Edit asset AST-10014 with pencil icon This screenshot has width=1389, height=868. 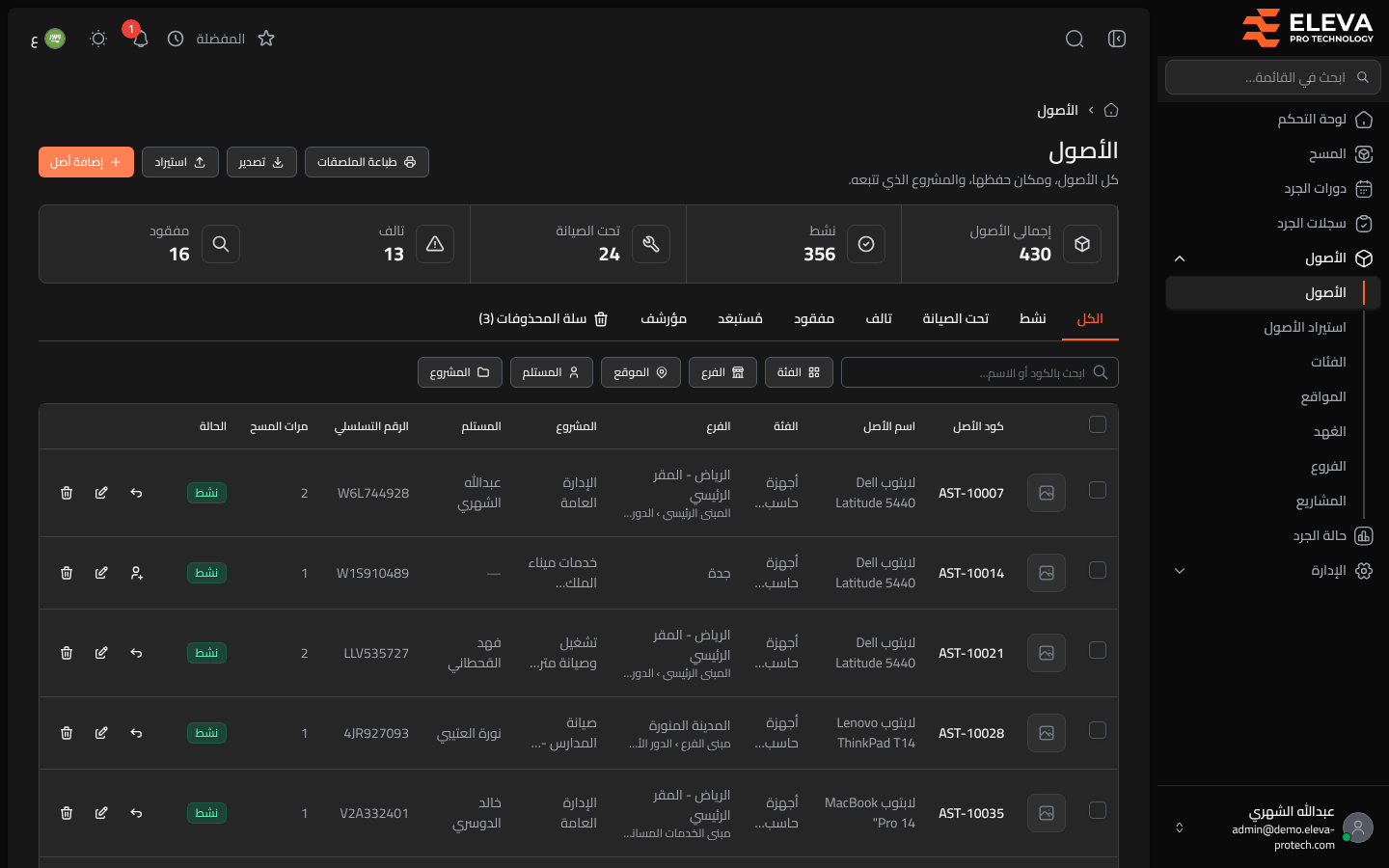[x=101, y=573]
